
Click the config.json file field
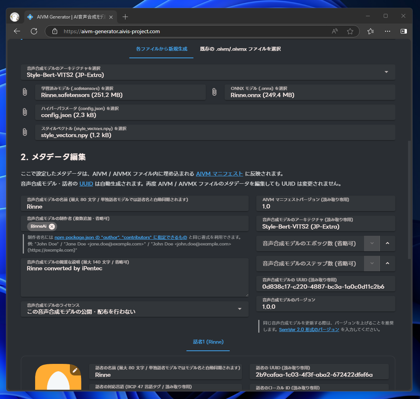click(215, 112)
